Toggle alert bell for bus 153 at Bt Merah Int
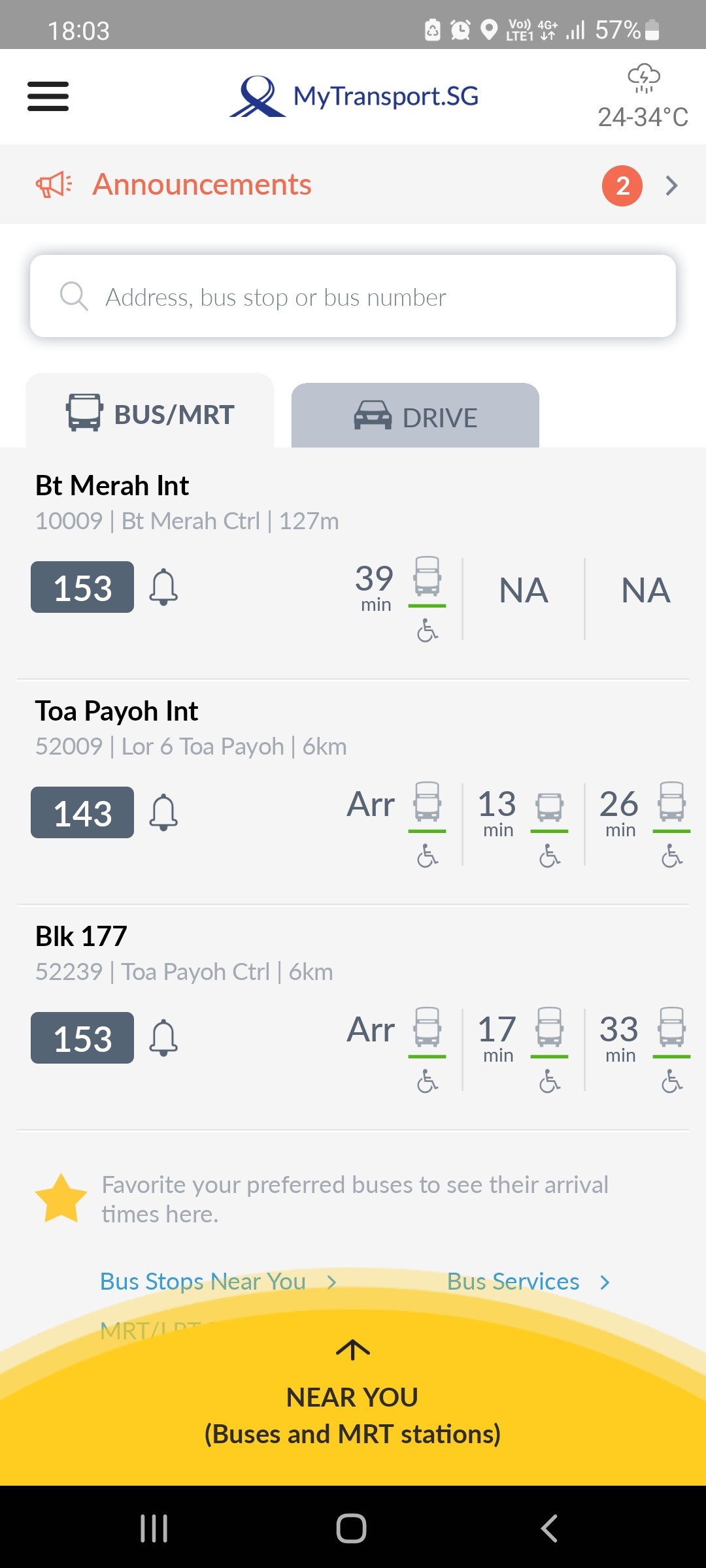 pos(163,587)
